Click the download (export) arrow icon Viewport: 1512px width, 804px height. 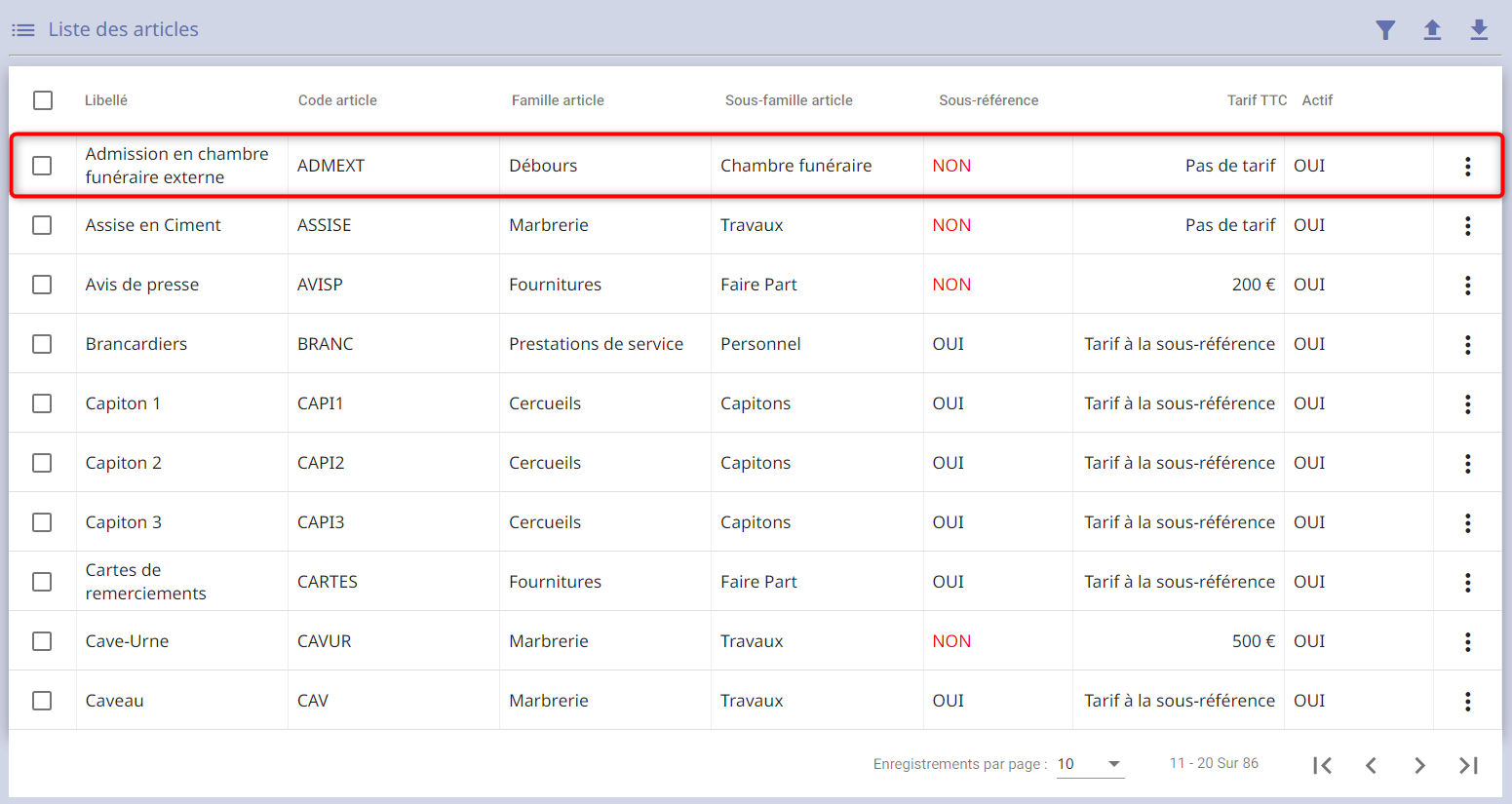[1479, 30]
